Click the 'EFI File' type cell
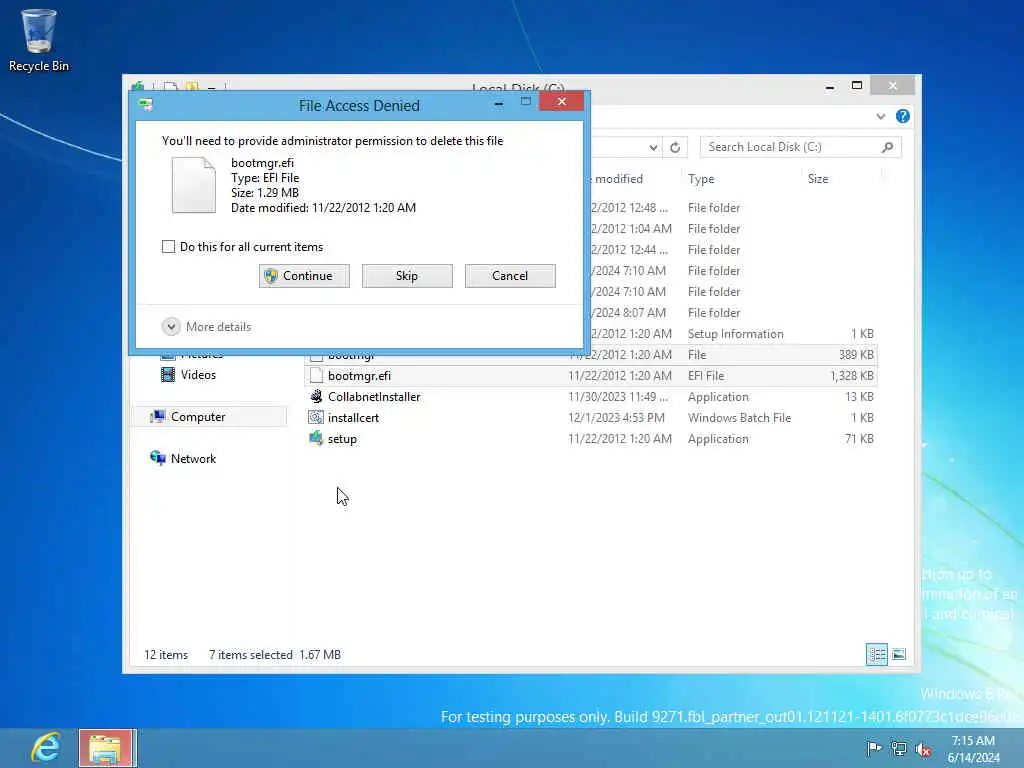 pyautogui.click(x=706, y=376)
